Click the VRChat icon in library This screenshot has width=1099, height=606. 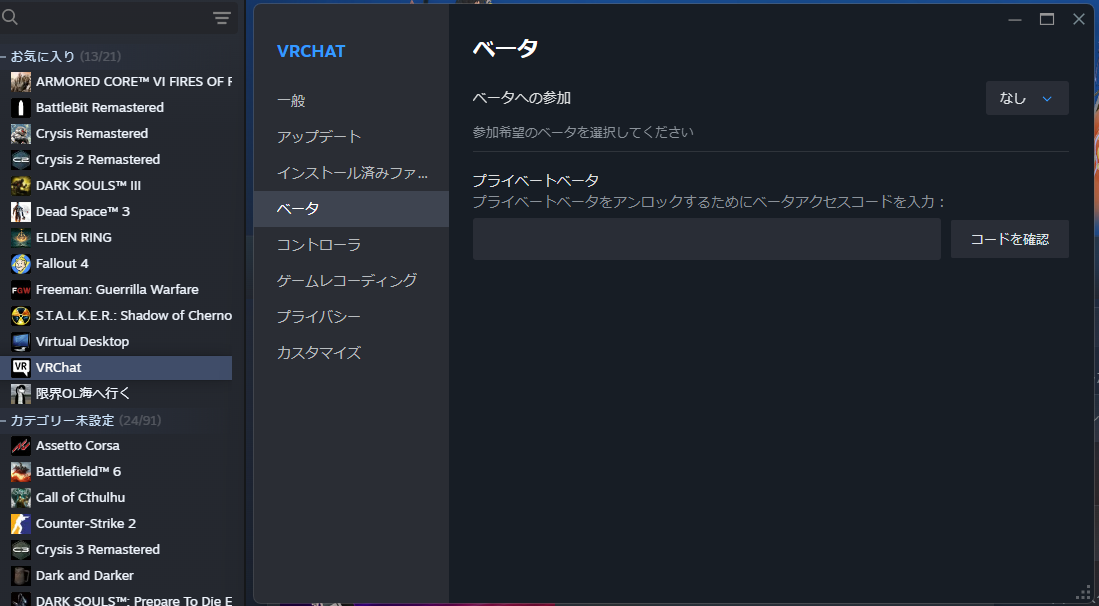[x=21, y=367]
